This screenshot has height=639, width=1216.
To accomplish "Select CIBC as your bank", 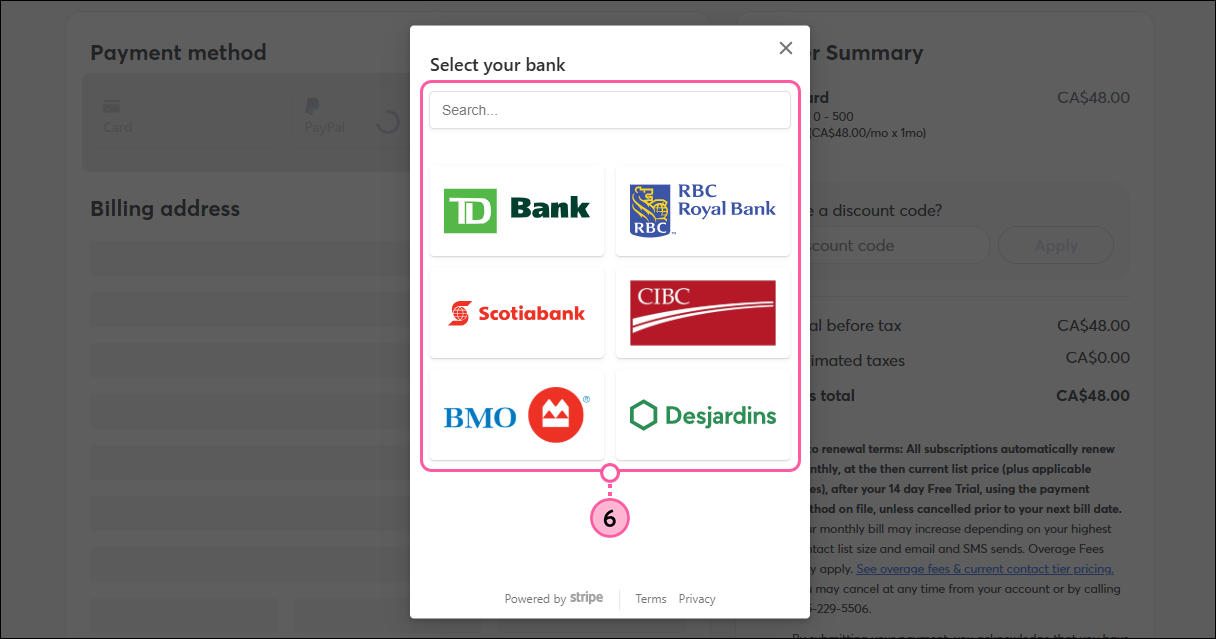I will [x=702, y=312].
